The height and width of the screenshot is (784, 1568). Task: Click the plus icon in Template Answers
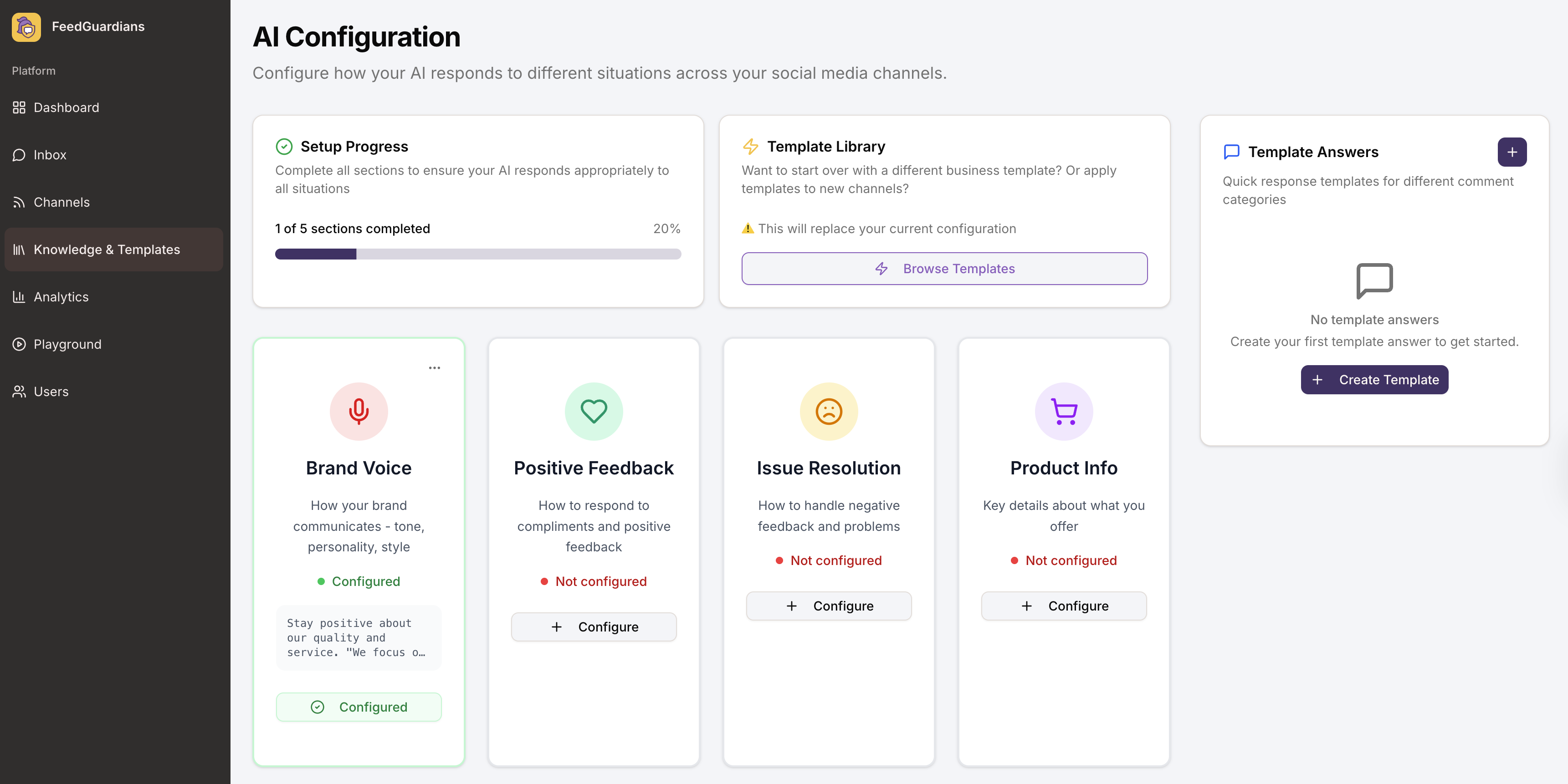pyautogui.click(x=1512, y=152)
